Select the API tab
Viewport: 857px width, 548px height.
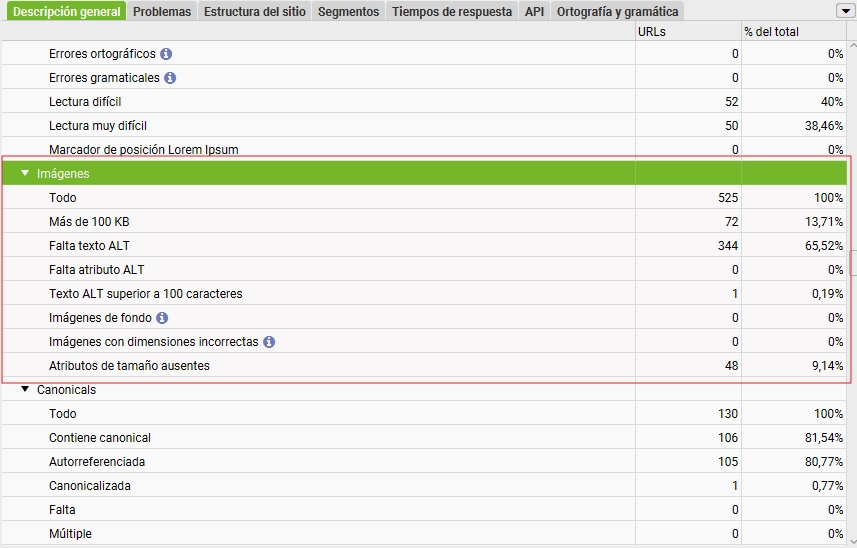point(534,11)
